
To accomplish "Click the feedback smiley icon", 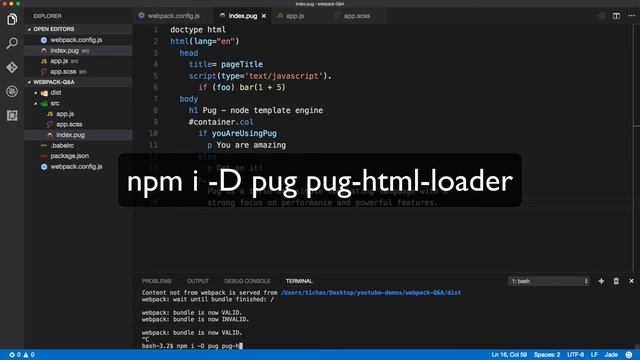I will tap(629, 355).
